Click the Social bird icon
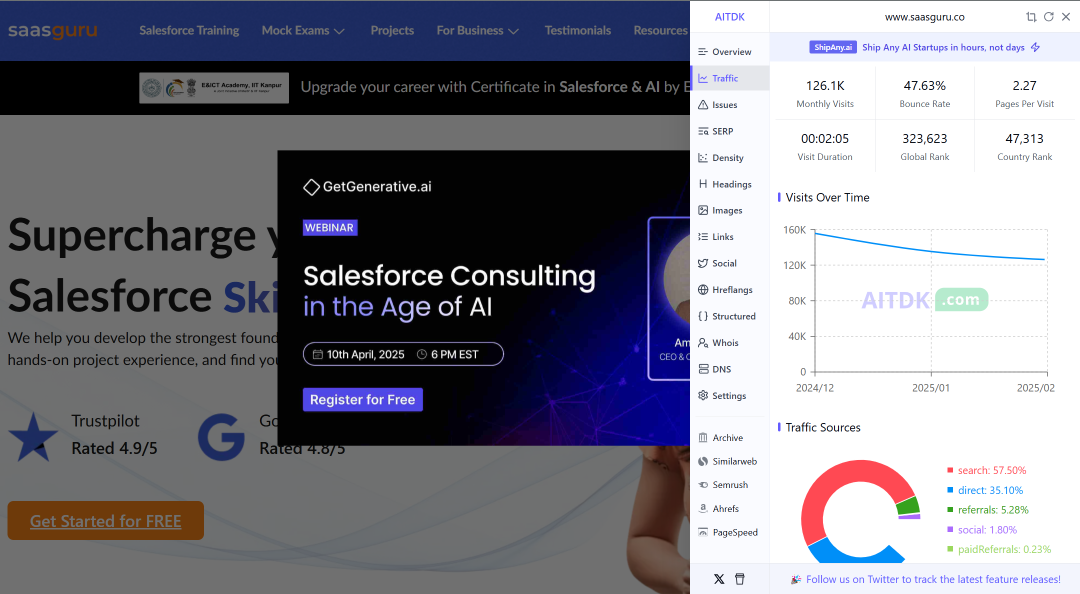The height and width of the screenshot is (594, 1080). coord(703,263)
